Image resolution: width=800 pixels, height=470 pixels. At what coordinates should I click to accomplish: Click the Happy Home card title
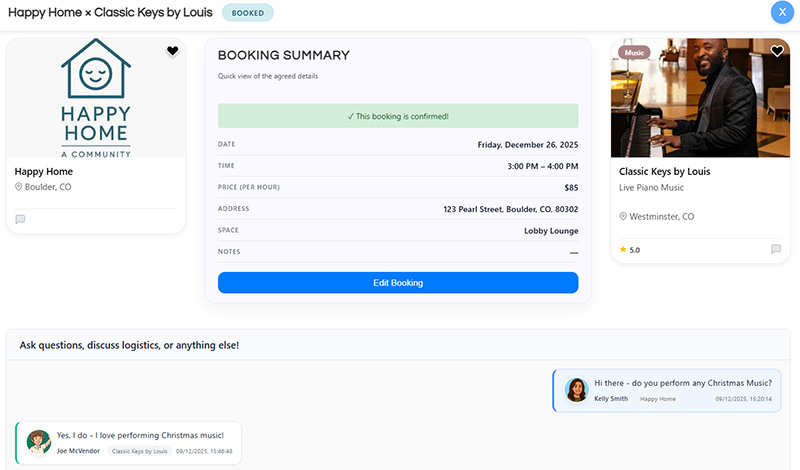point(44,171)
